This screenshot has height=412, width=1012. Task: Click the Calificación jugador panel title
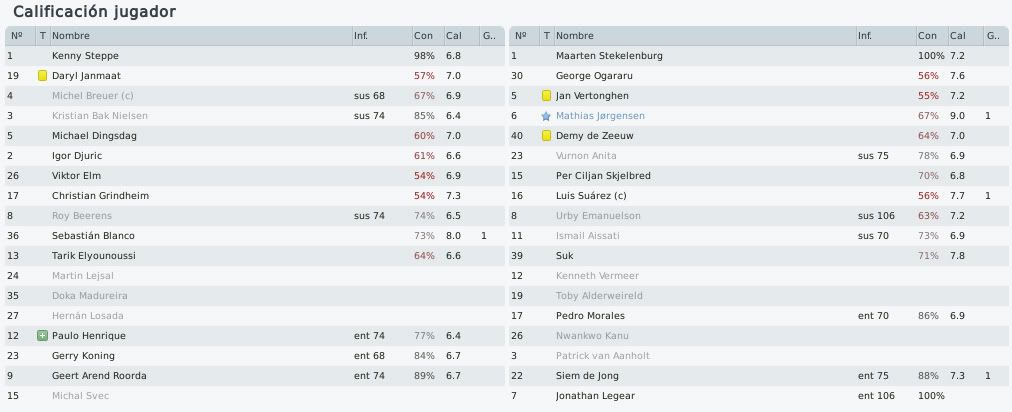pyautogui.click(x=94, y=12)
